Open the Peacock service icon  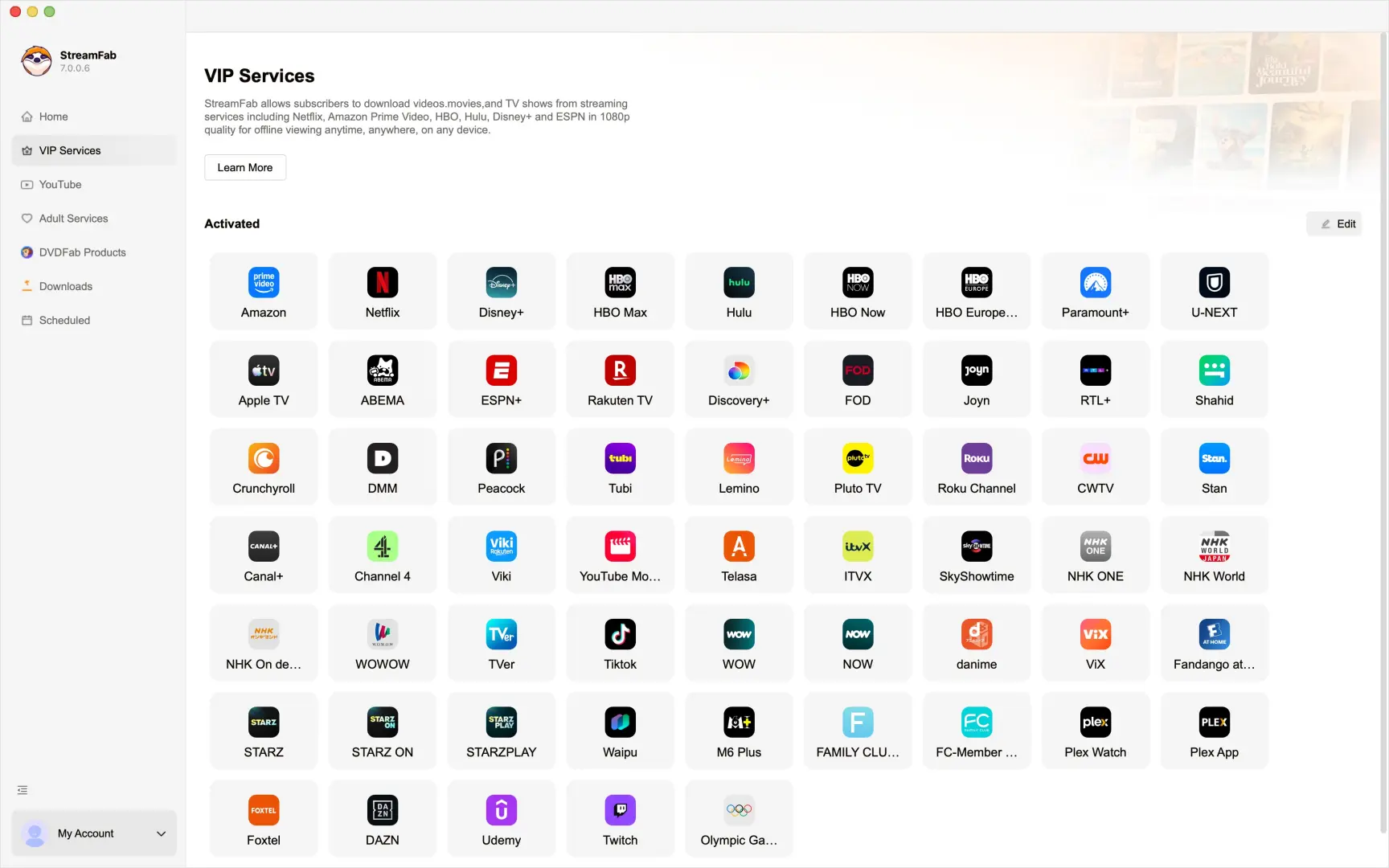click(502, 459)
